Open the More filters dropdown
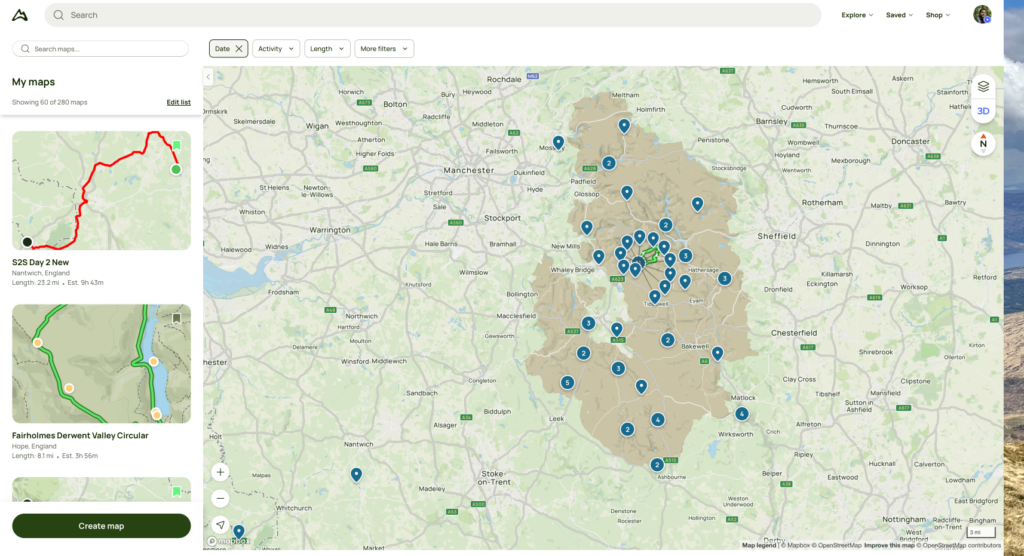The height and width of the screenshot is (556, 1024). (x=383, y=49)
